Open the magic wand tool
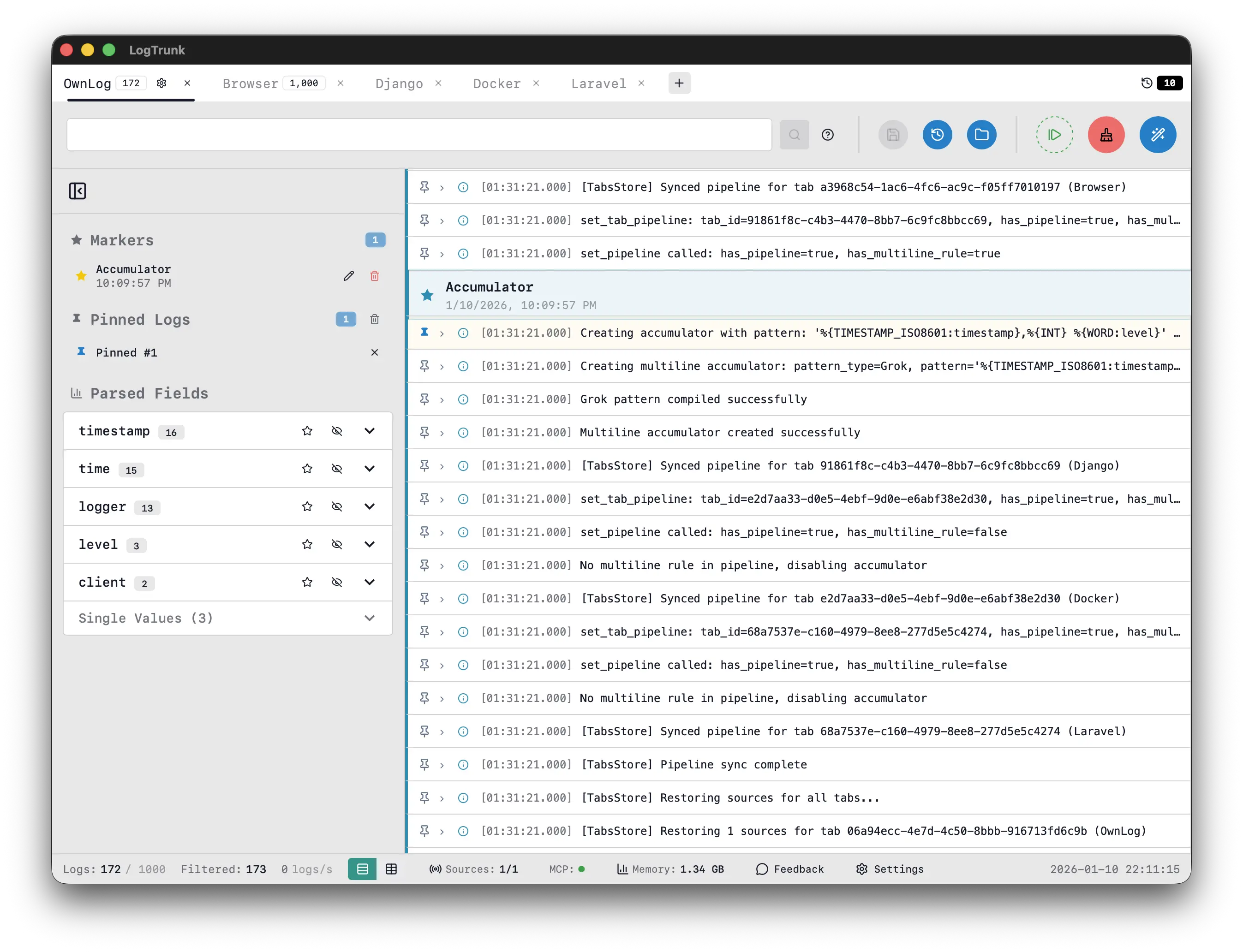 click(1157, 134)
